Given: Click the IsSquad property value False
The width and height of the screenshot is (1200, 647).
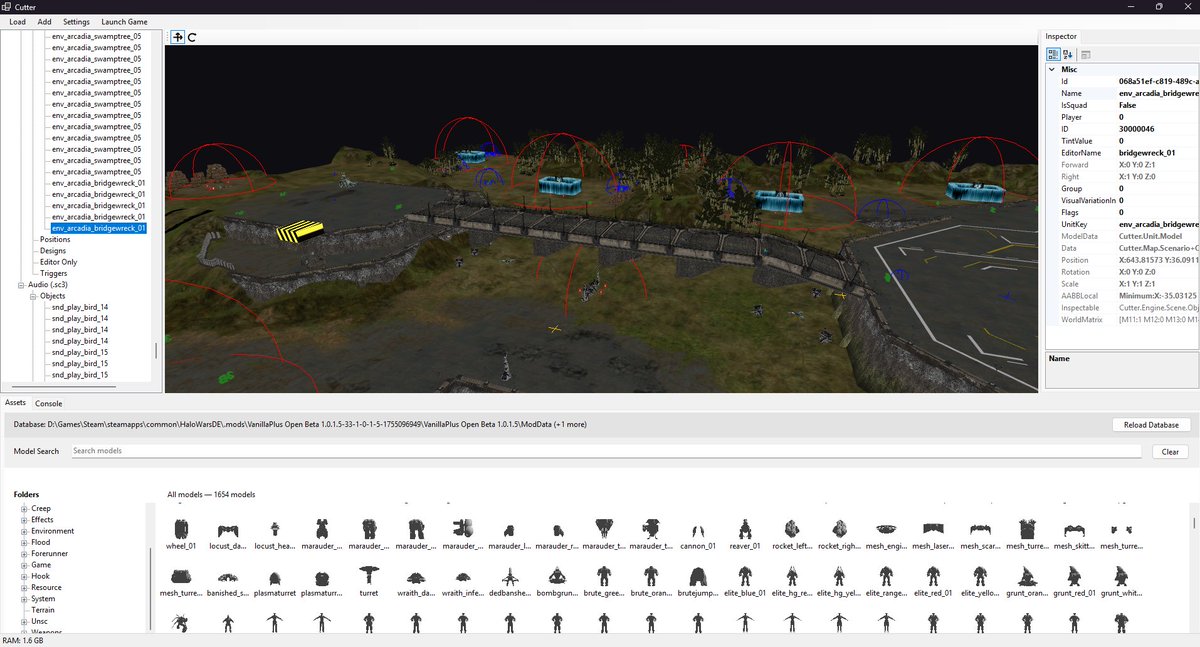Looking at the screenshot, I should point(1127,105).
